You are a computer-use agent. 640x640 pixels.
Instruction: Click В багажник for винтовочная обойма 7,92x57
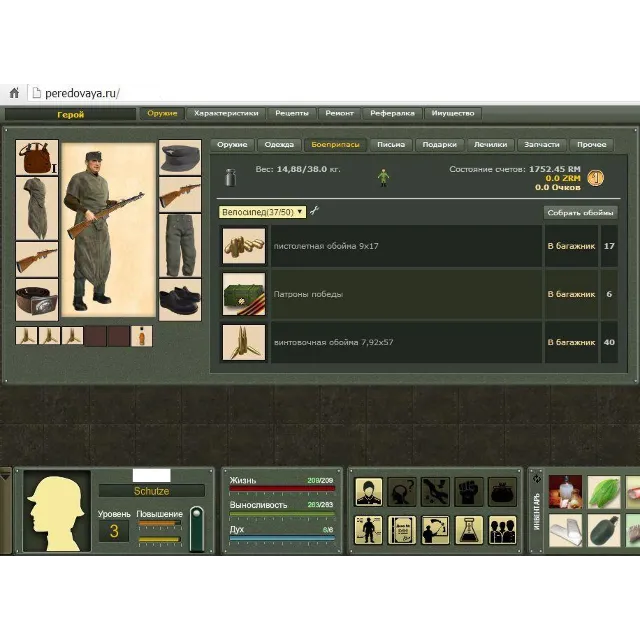point(571,342)
